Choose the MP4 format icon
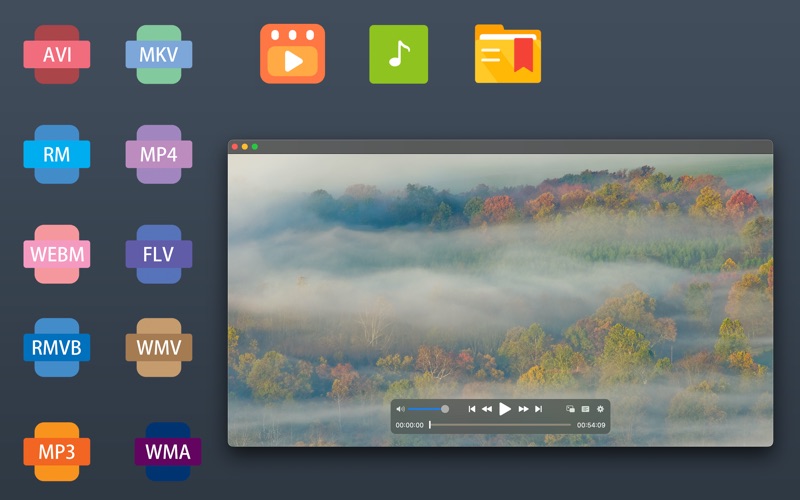The height and width of the screenshot is (500, 800). [159, 154]
